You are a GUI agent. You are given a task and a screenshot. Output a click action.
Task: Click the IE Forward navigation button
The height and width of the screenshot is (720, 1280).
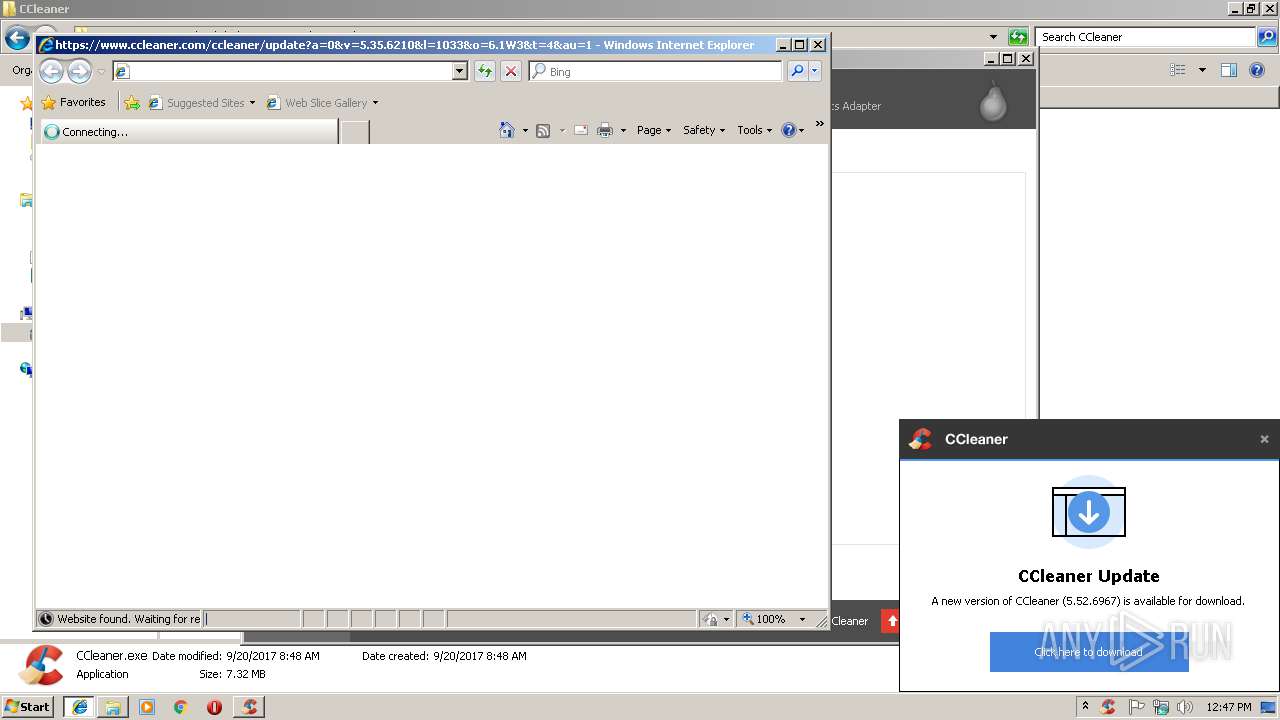point(79,71)
